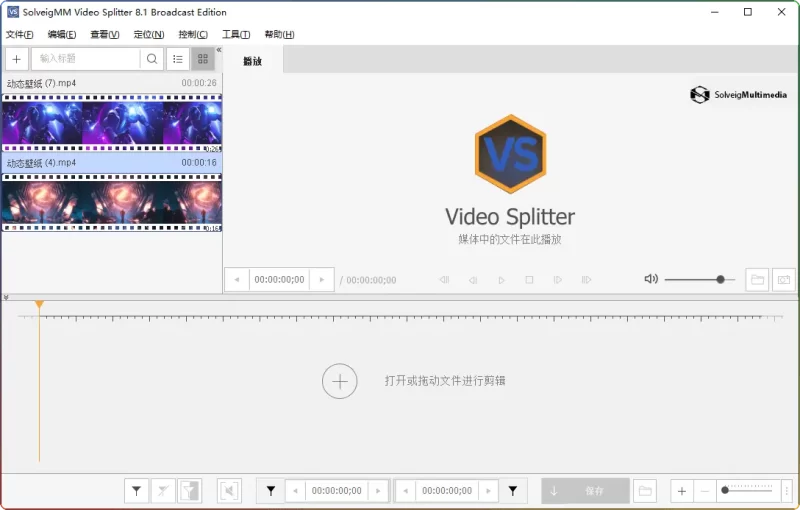Switch media library to list view
Viewport: 800px width, 510px height.
[x=178, y=59]
